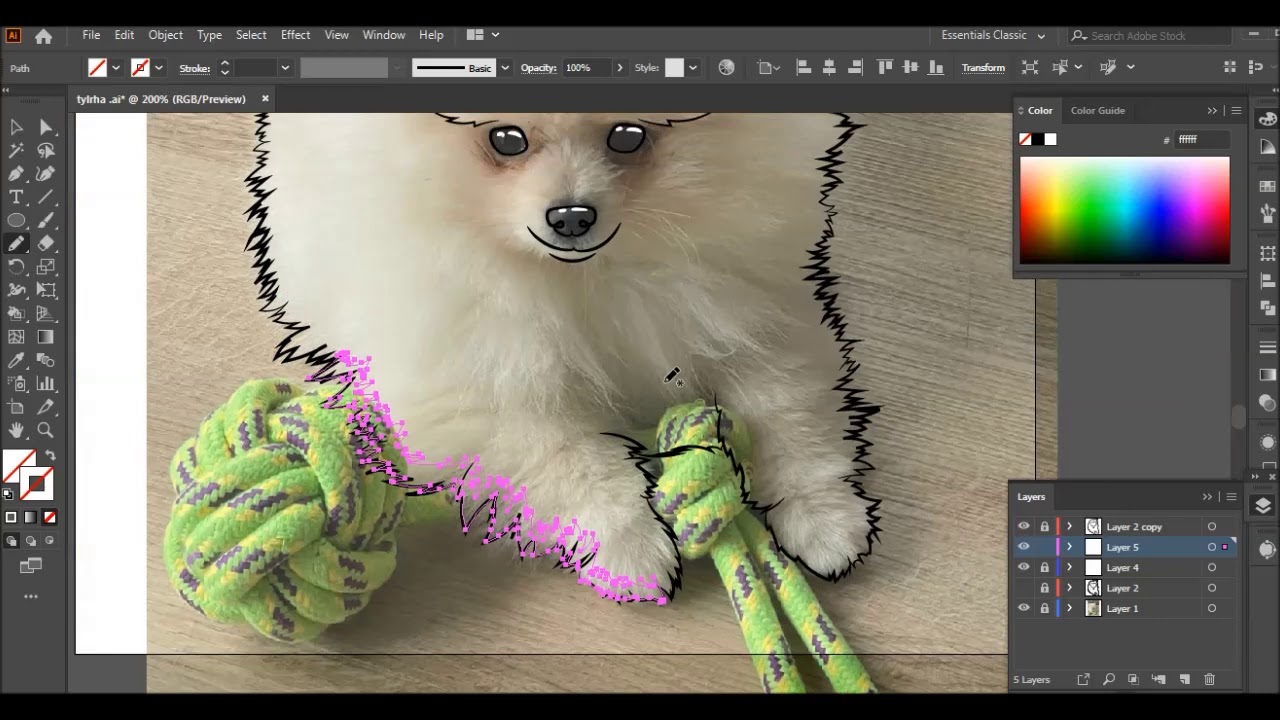Image resolution: width=1280 pixels, height=720 pixels.
Task: Select the Artboard tool
Action: pos(16,407)
